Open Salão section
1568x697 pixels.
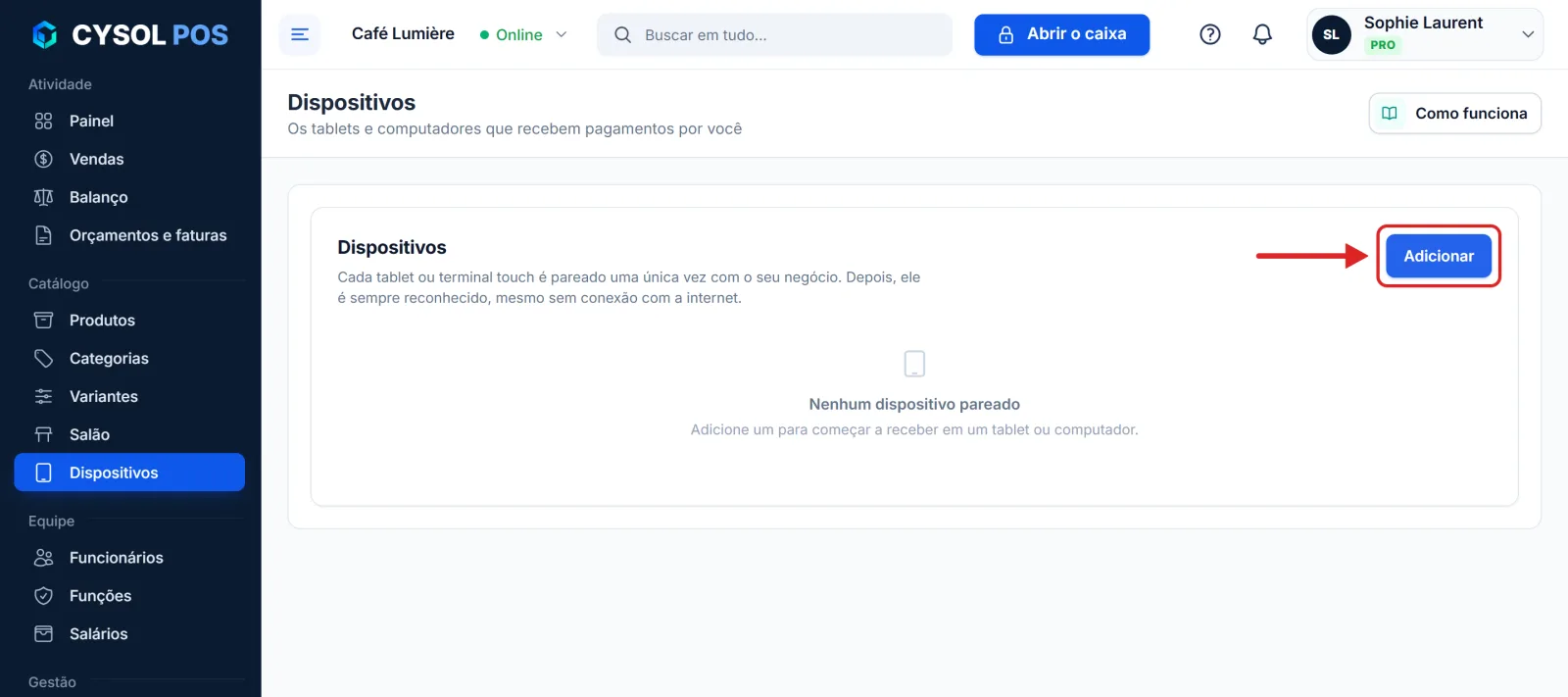pos(129,434)
